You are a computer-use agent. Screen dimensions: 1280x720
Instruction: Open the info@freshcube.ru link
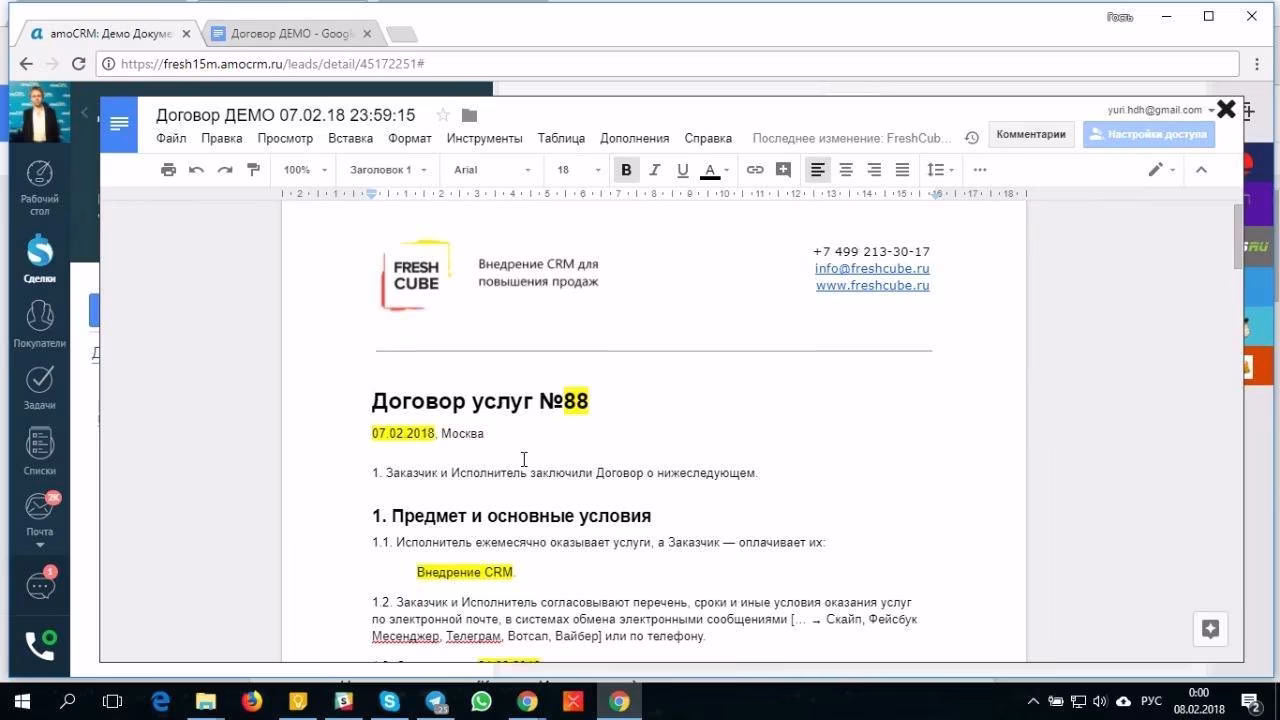tap(872, 268)
